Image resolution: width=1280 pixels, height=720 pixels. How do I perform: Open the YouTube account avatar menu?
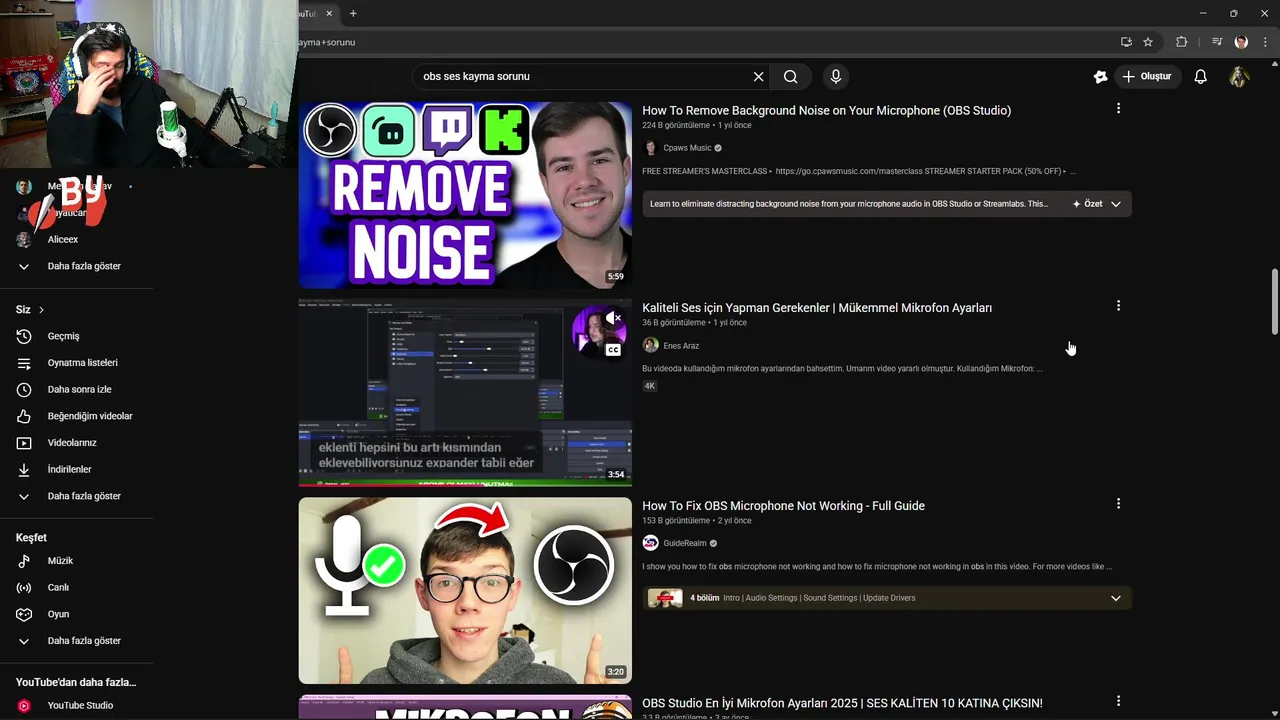(1239, 77)
